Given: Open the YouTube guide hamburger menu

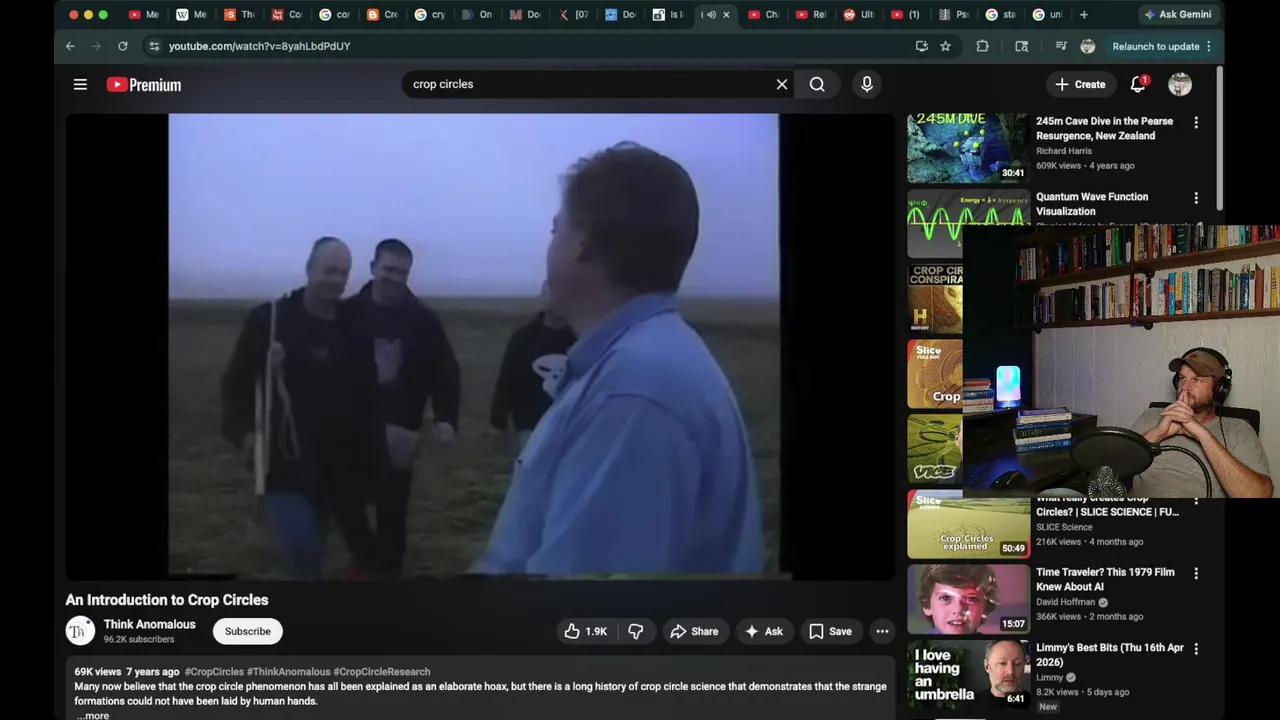Looking at the screenshot, I should (80, 84).
